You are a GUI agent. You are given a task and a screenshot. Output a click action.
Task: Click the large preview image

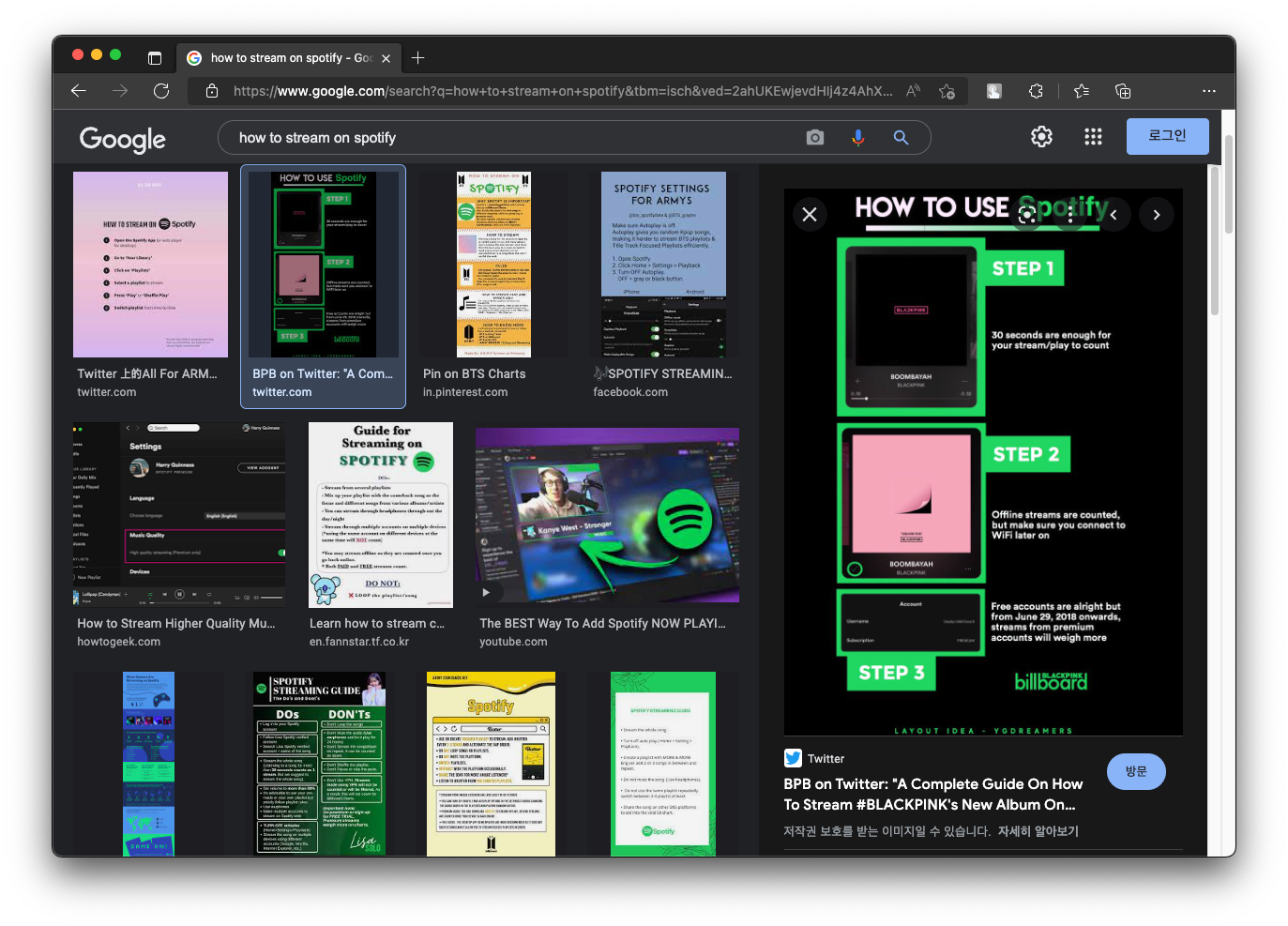pos(983,462)
